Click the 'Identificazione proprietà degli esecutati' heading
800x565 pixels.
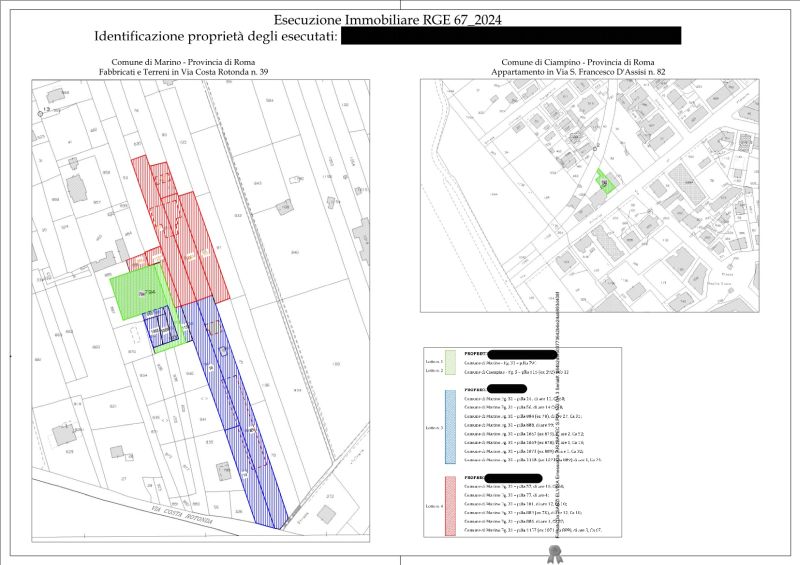pos(214,36)
